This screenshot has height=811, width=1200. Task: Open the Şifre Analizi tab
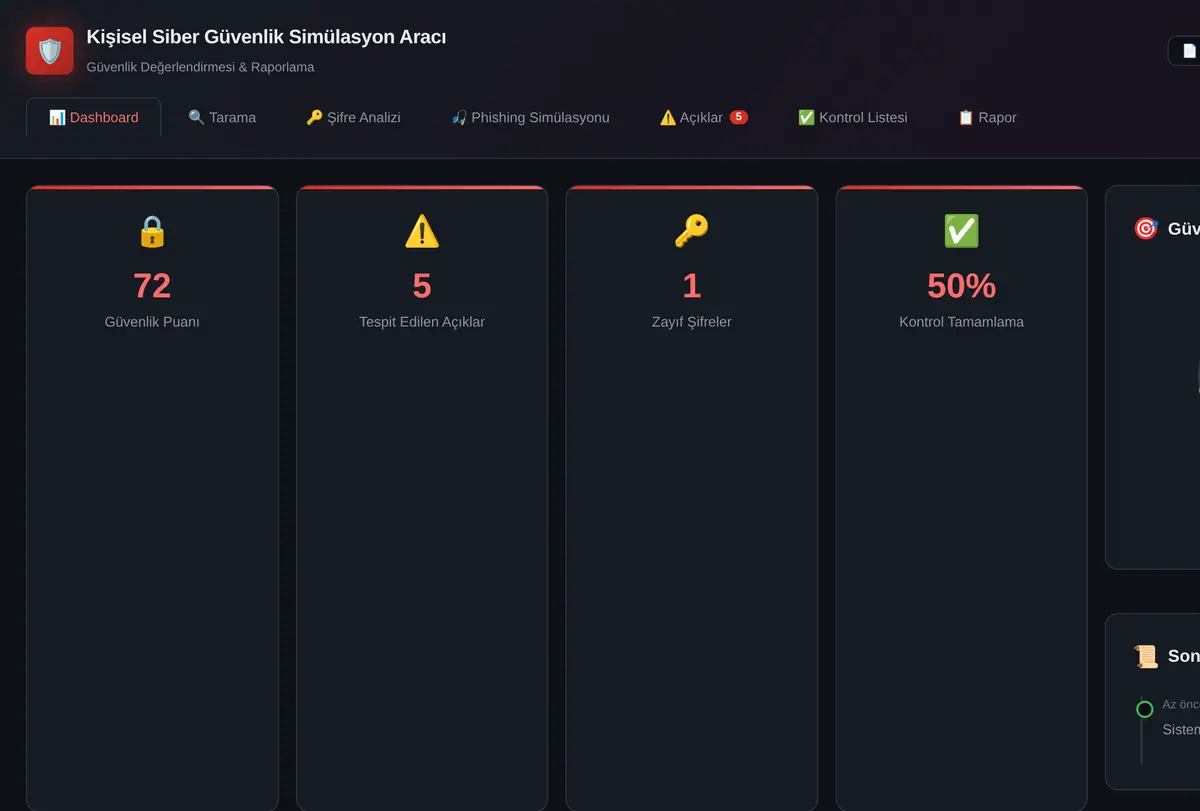point(353,117)
